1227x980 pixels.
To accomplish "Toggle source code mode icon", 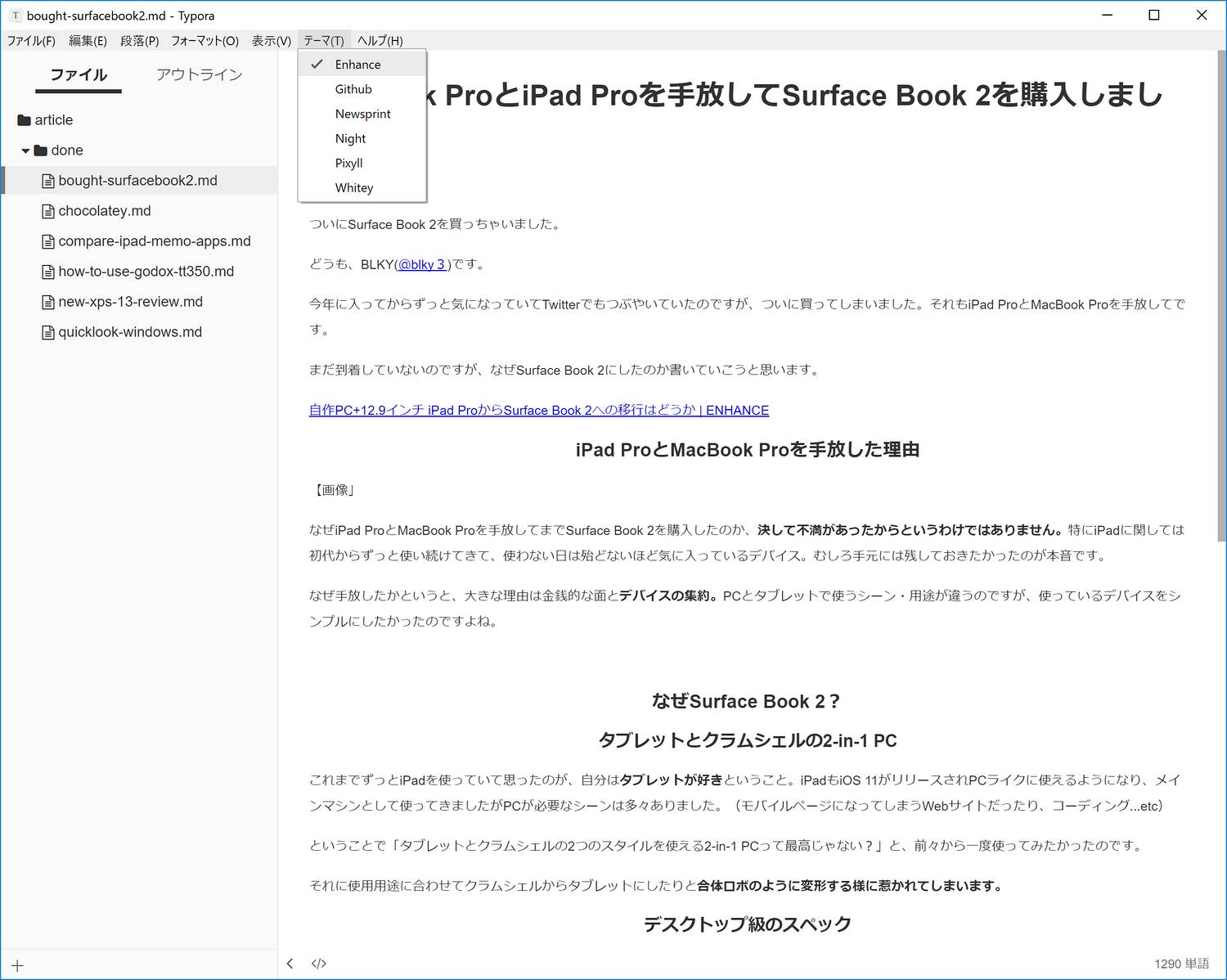I will (x=319, y=964).
